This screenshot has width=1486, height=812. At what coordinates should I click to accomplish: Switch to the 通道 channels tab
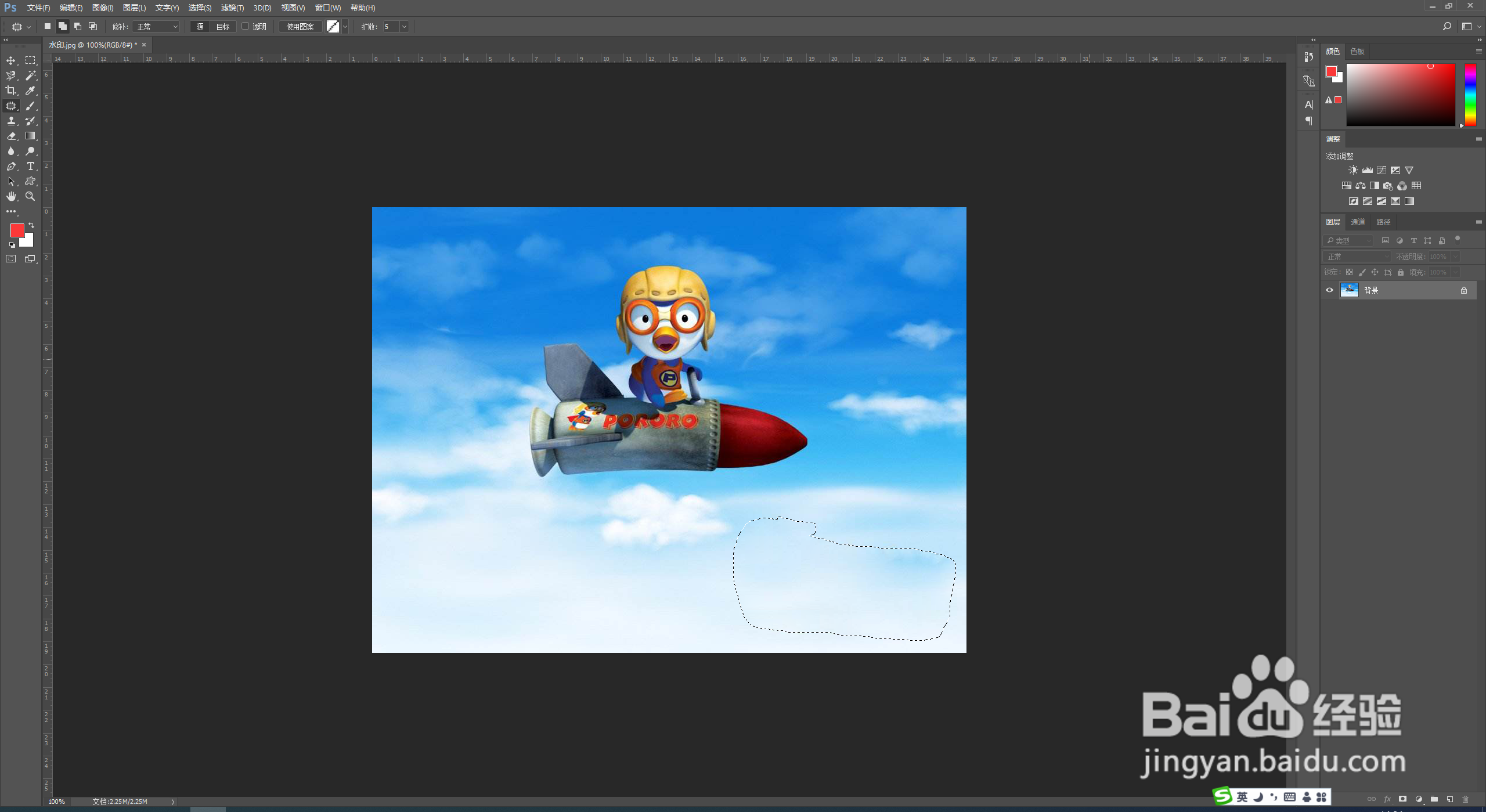click(1358, 222)
